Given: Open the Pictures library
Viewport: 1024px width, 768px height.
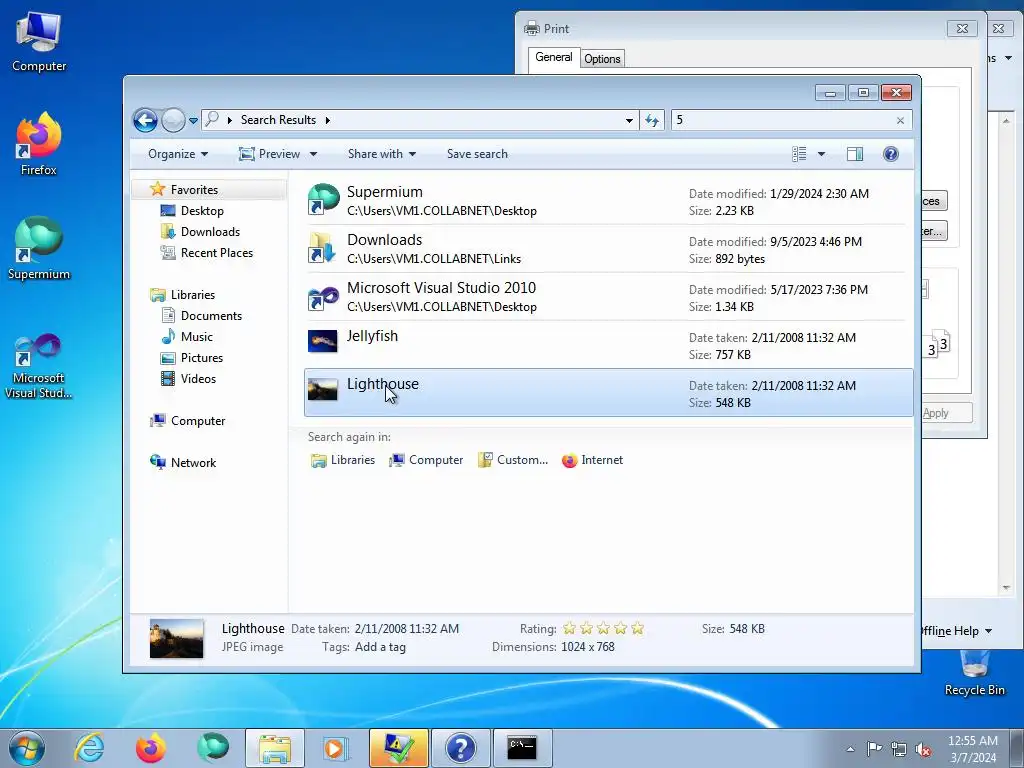Looking at the screenshot, I should click(202, 358).
